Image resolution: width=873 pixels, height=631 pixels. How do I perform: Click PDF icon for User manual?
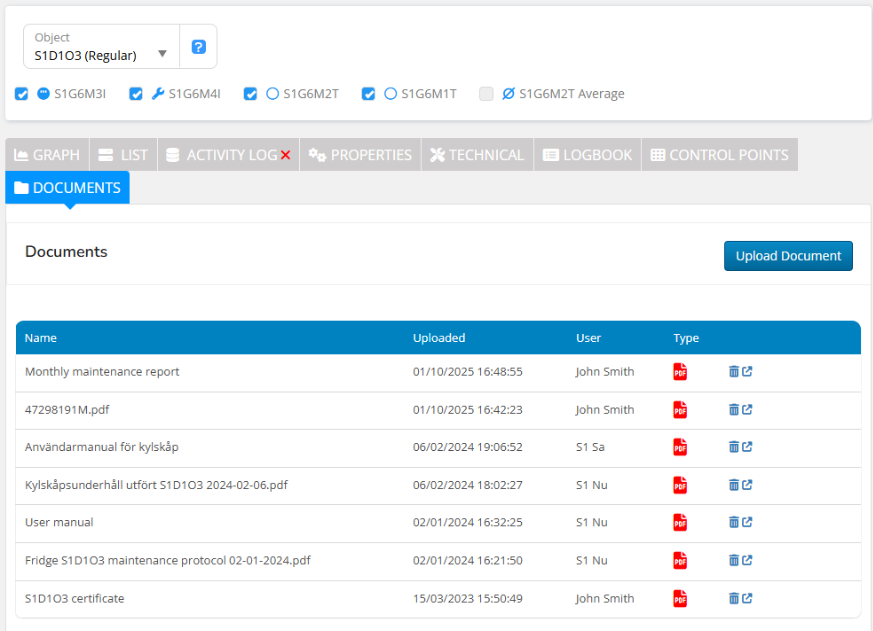pos(680,522)
